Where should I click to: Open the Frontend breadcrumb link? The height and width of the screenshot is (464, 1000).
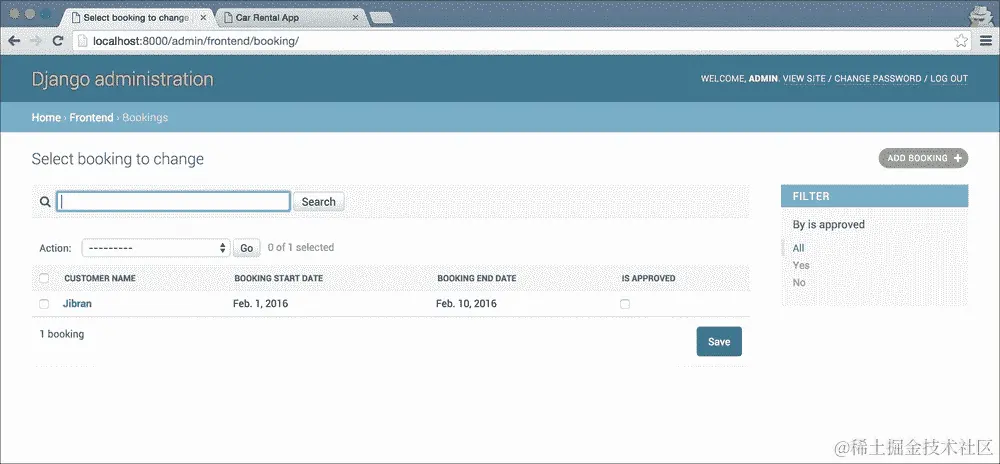[91, 117]
